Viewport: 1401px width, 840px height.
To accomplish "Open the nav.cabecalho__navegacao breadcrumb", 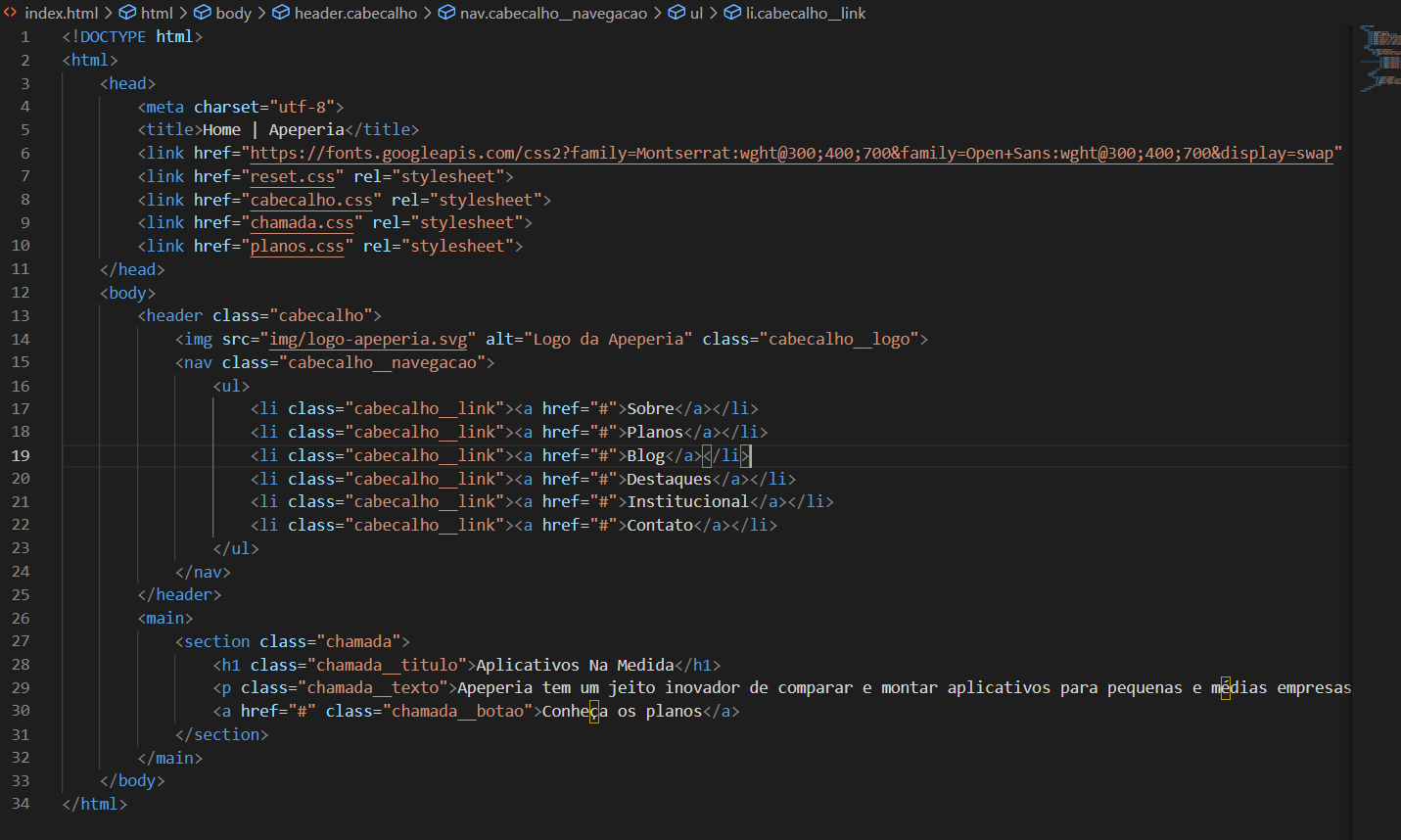I will pyautogui.click(x=542, y=13).
